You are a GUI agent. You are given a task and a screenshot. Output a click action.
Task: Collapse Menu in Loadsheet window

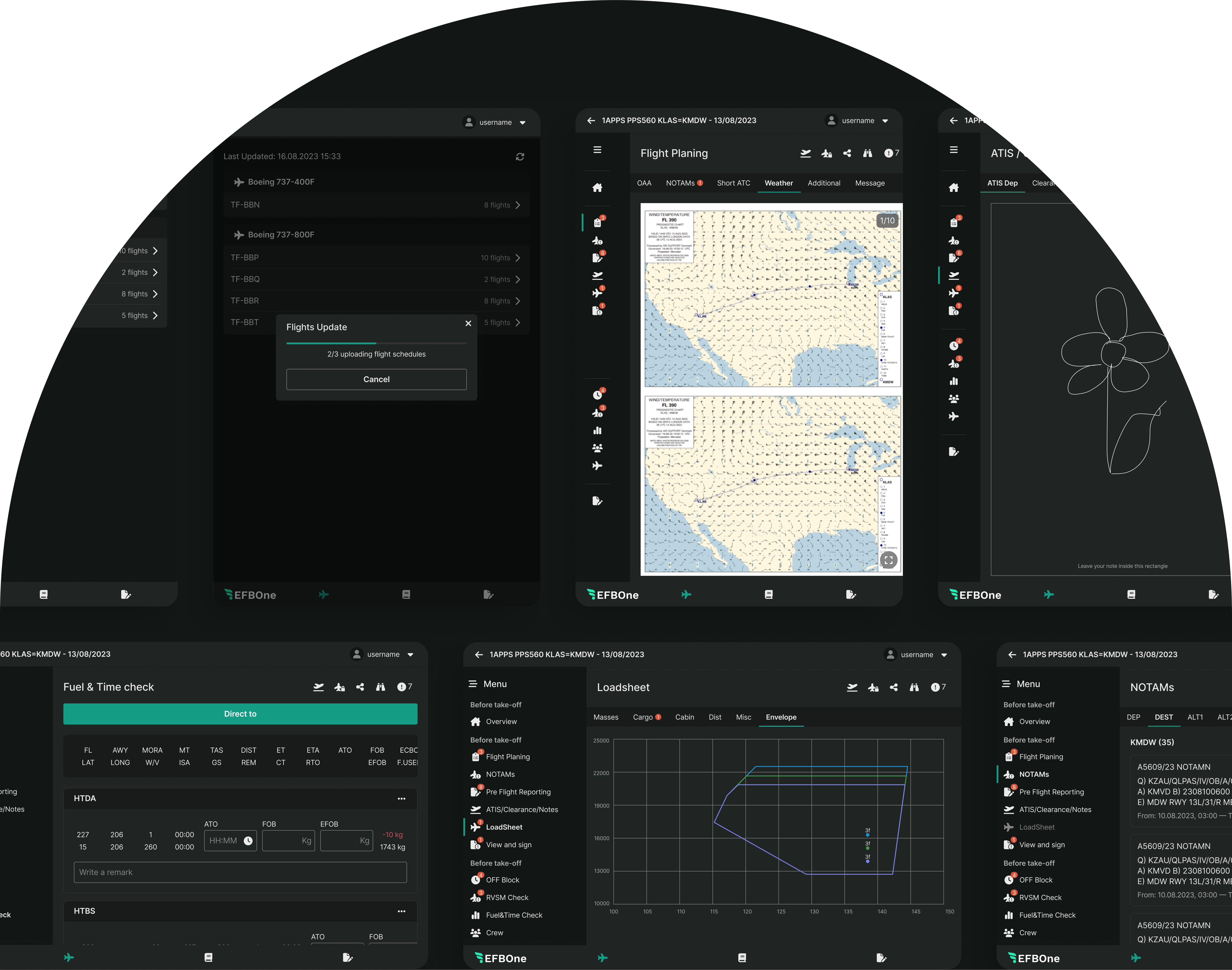point(488,684)
